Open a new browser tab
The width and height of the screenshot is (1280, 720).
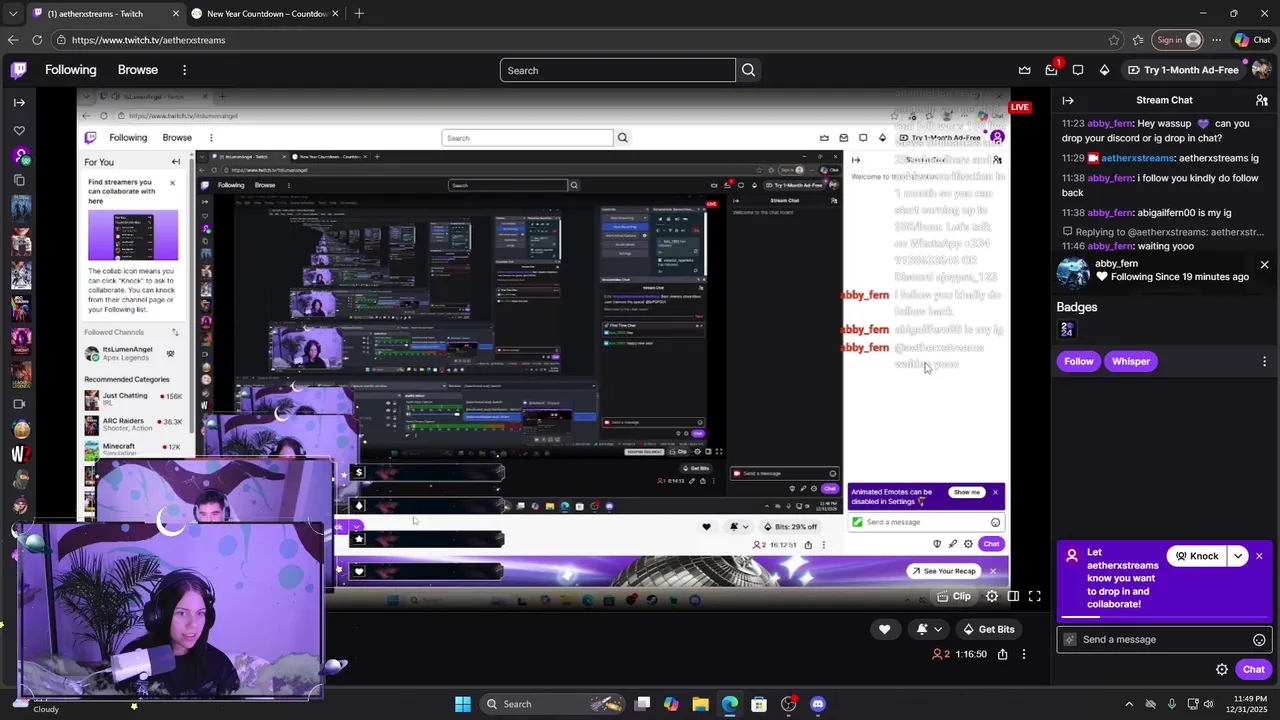coord(359,14)
